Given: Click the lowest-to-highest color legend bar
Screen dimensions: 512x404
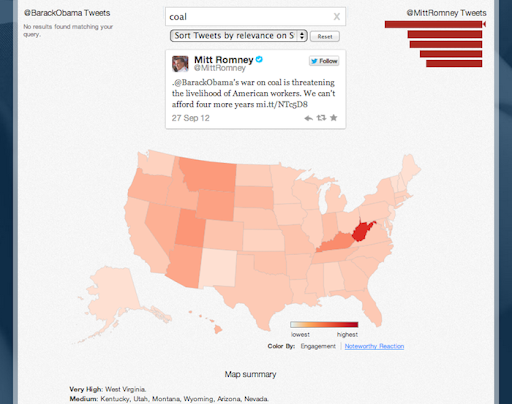Looking at the screenshot, I should point(324,324).
